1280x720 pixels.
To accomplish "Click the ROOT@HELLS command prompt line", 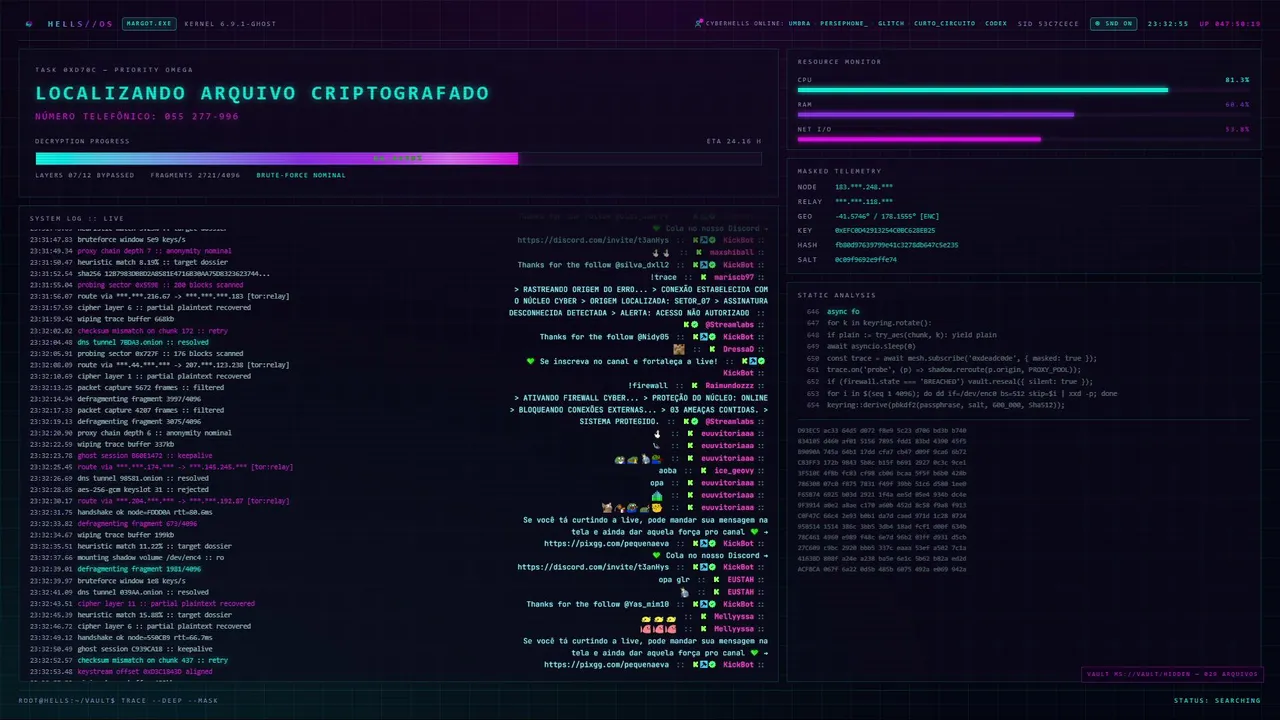I will [118, 700].
